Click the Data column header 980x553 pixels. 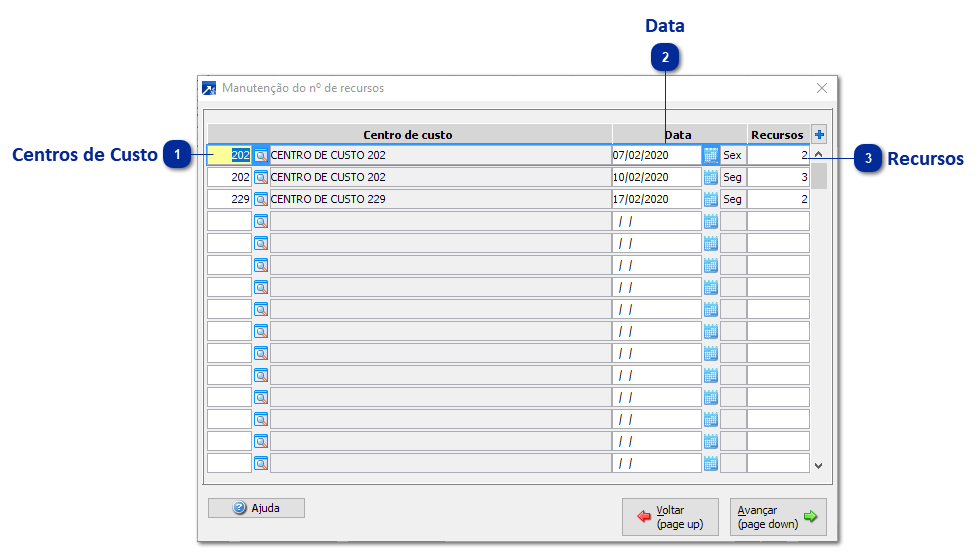pos(679,134)
